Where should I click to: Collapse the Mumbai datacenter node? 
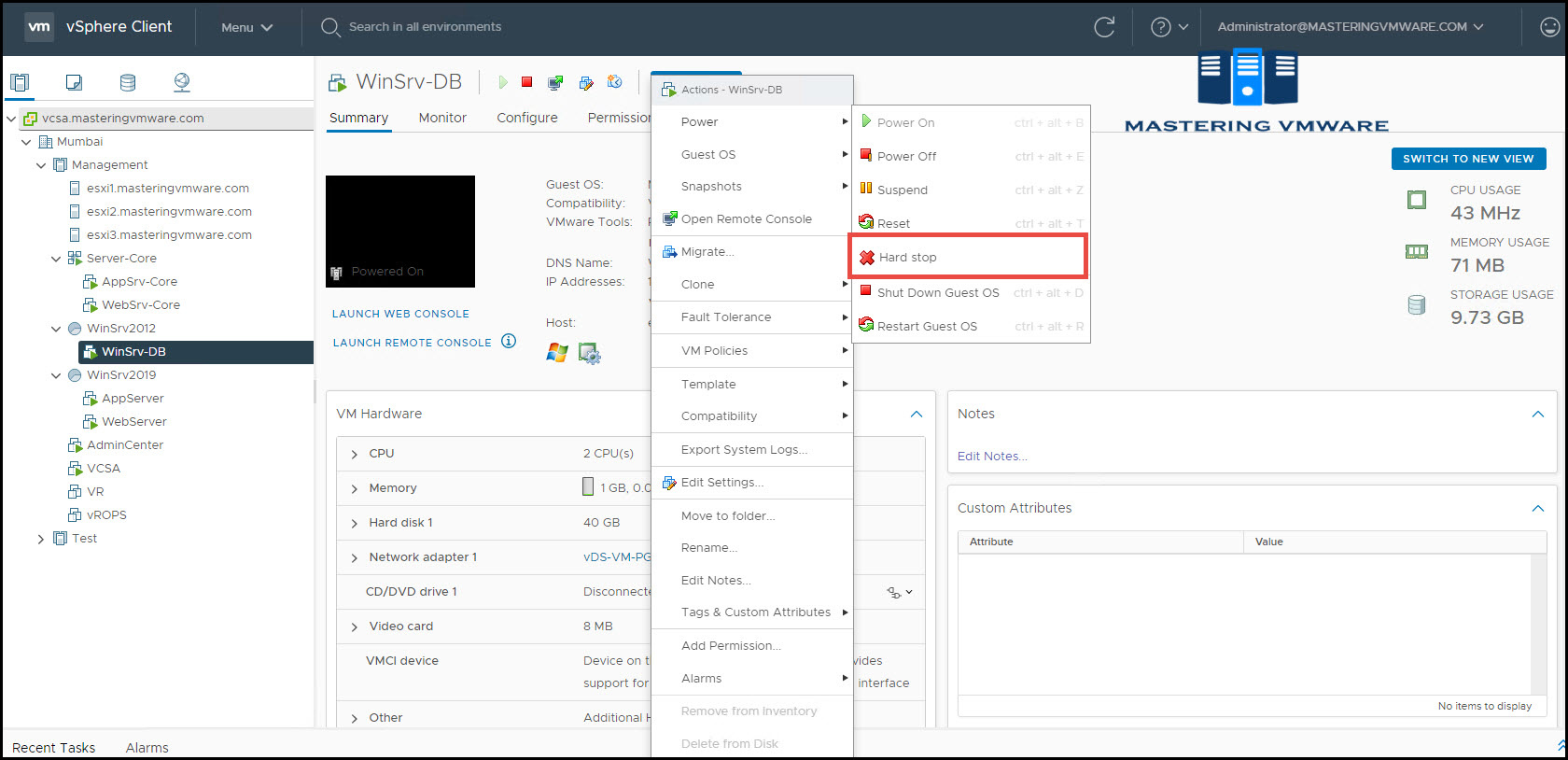[x=26, y=142]
